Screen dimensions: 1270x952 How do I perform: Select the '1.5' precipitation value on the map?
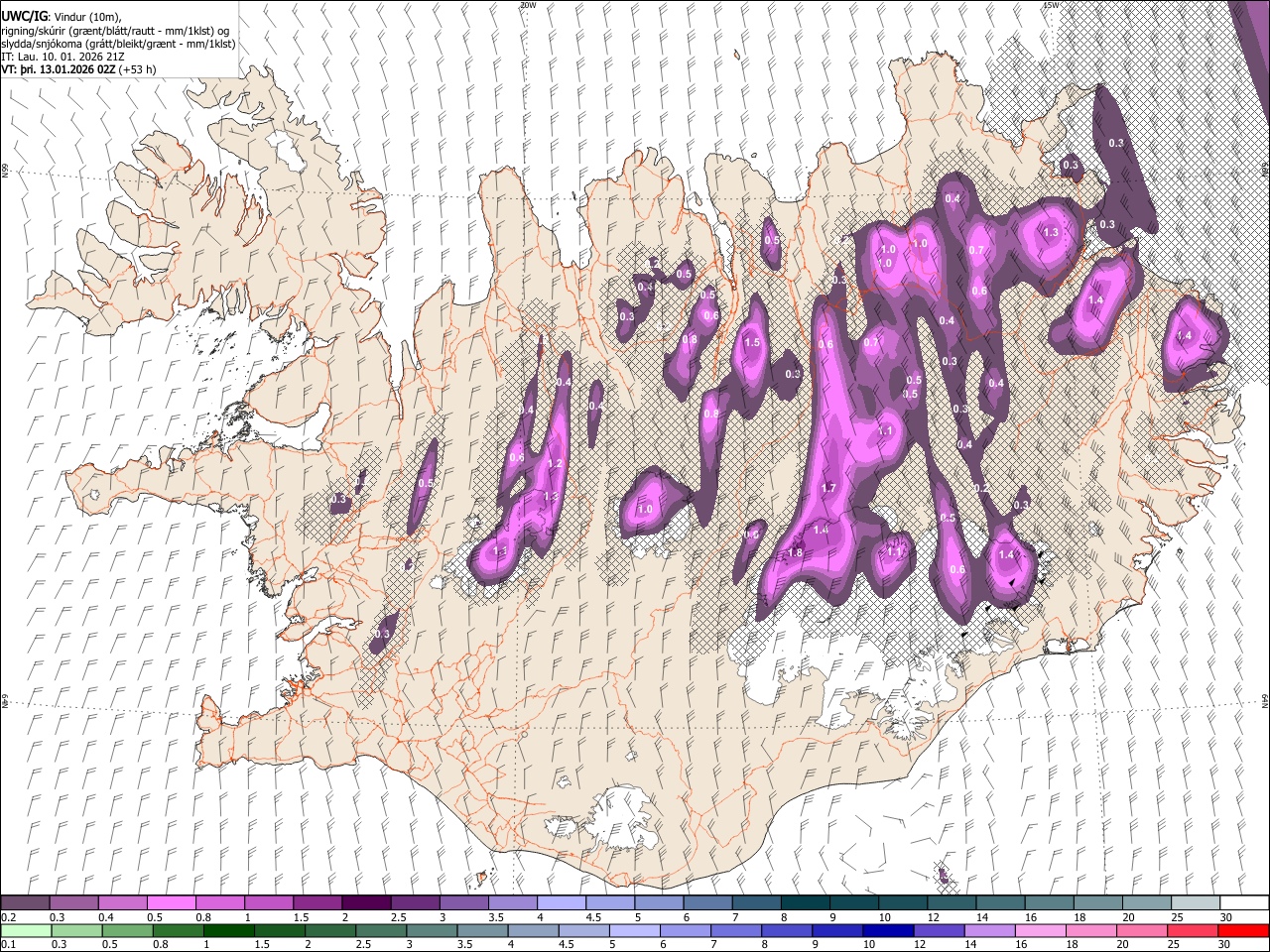coord(752,342)
